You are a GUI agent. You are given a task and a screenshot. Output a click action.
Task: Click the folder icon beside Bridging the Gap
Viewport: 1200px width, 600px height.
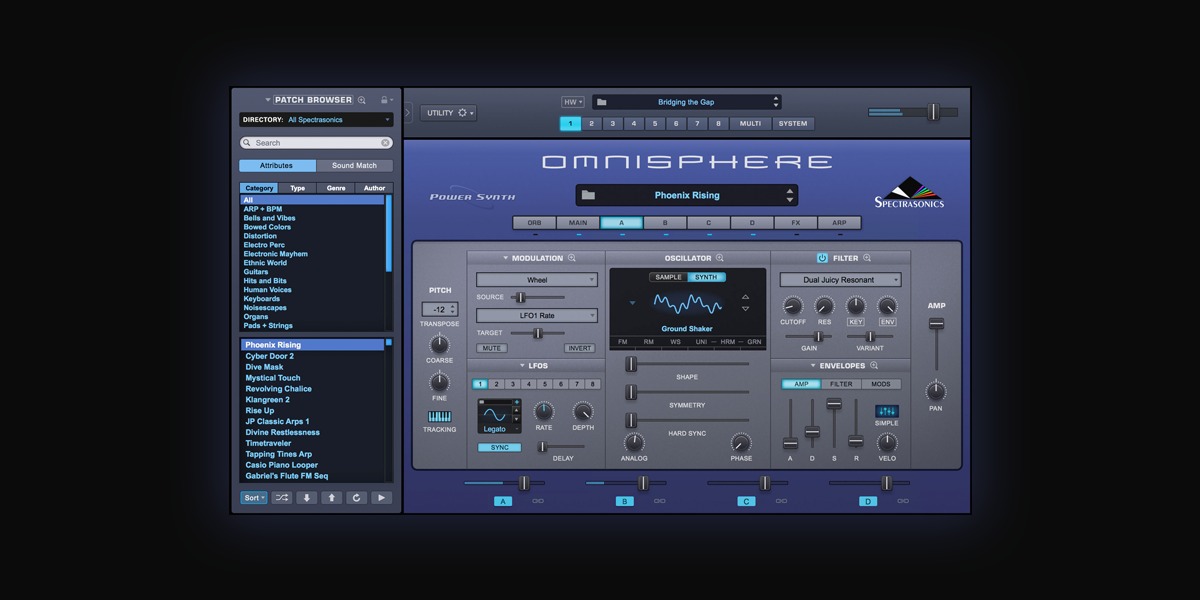point(602,102)
